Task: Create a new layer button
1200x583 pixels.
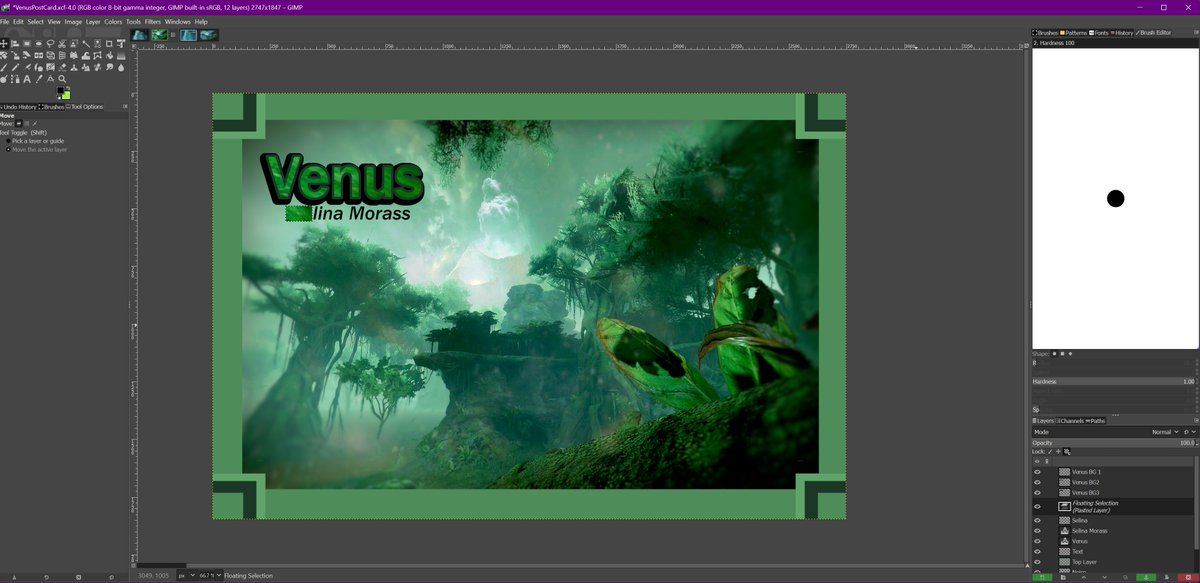Action: [x=1042, y=577]
